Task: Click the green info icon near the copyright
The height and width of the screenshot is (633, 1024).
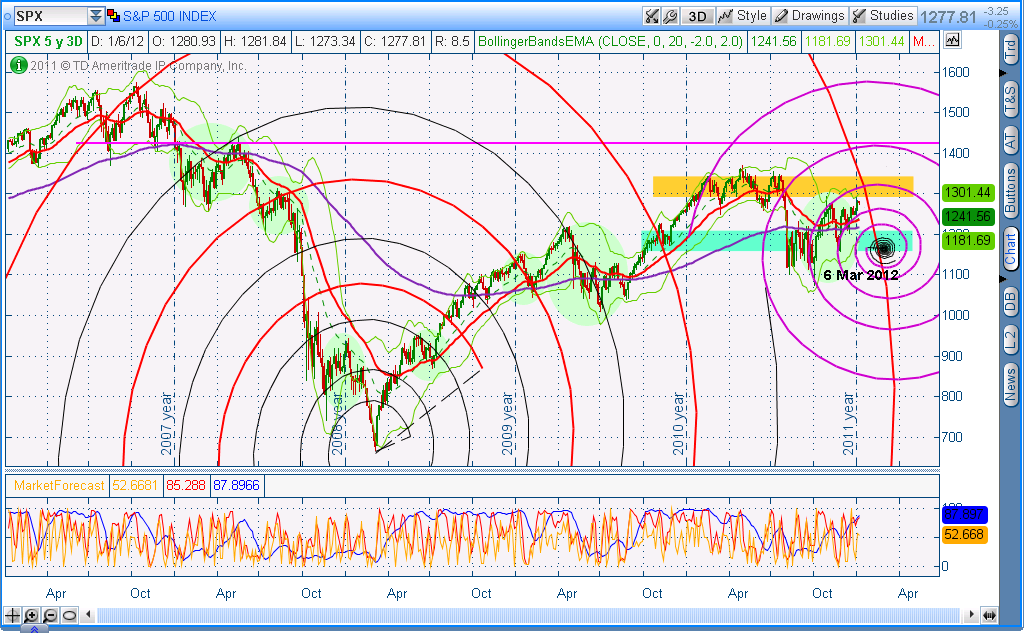Action: 18,65
